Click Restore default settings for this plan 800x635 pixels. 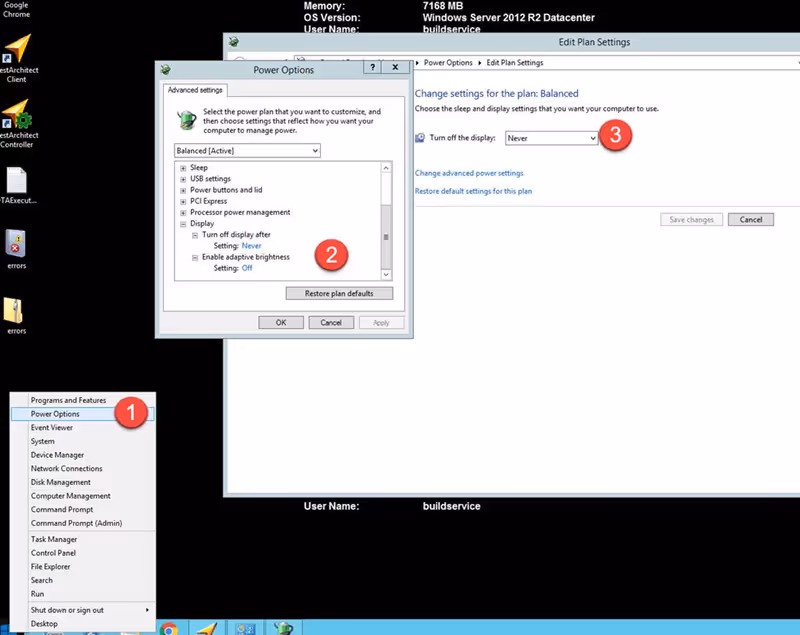(x=473, y=191)
